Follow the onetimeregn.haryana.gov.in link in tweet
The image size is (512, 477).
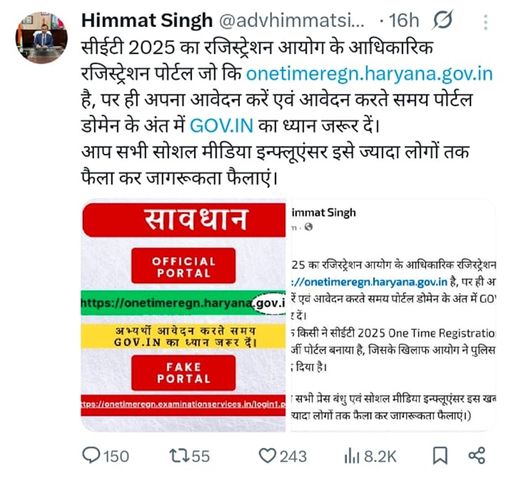(x=369, y=74)
